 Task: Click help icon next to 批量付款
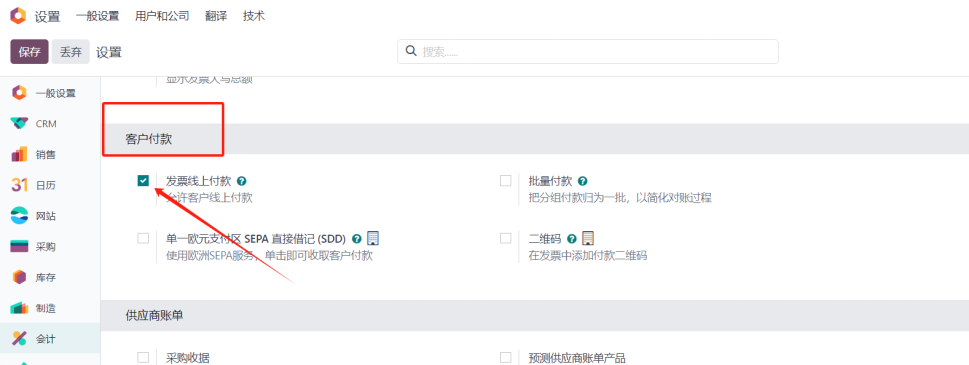point(582,182)
